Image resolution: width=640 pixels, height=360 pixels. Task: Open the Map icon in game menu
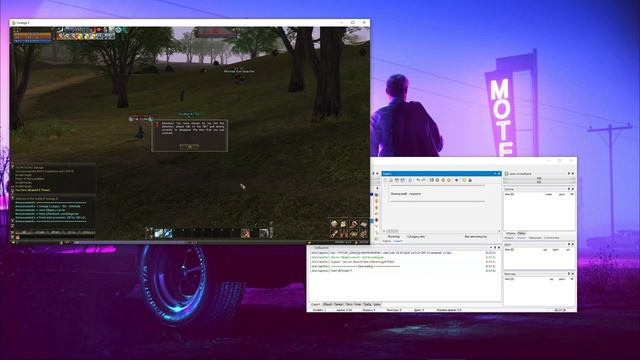pos(353,233)
